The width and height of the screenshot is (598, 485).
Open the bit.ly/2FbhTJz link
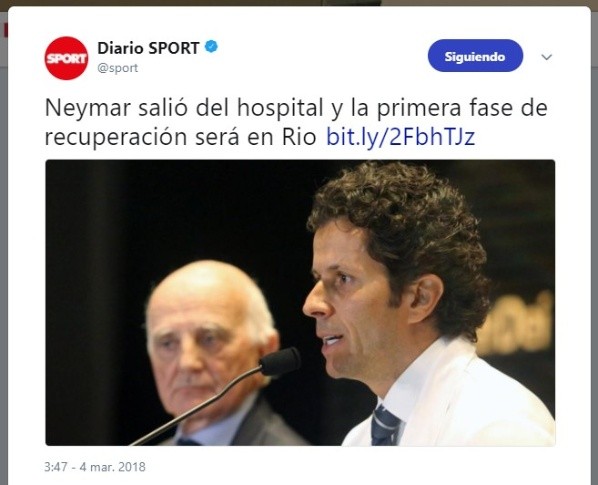pos(400,136)
